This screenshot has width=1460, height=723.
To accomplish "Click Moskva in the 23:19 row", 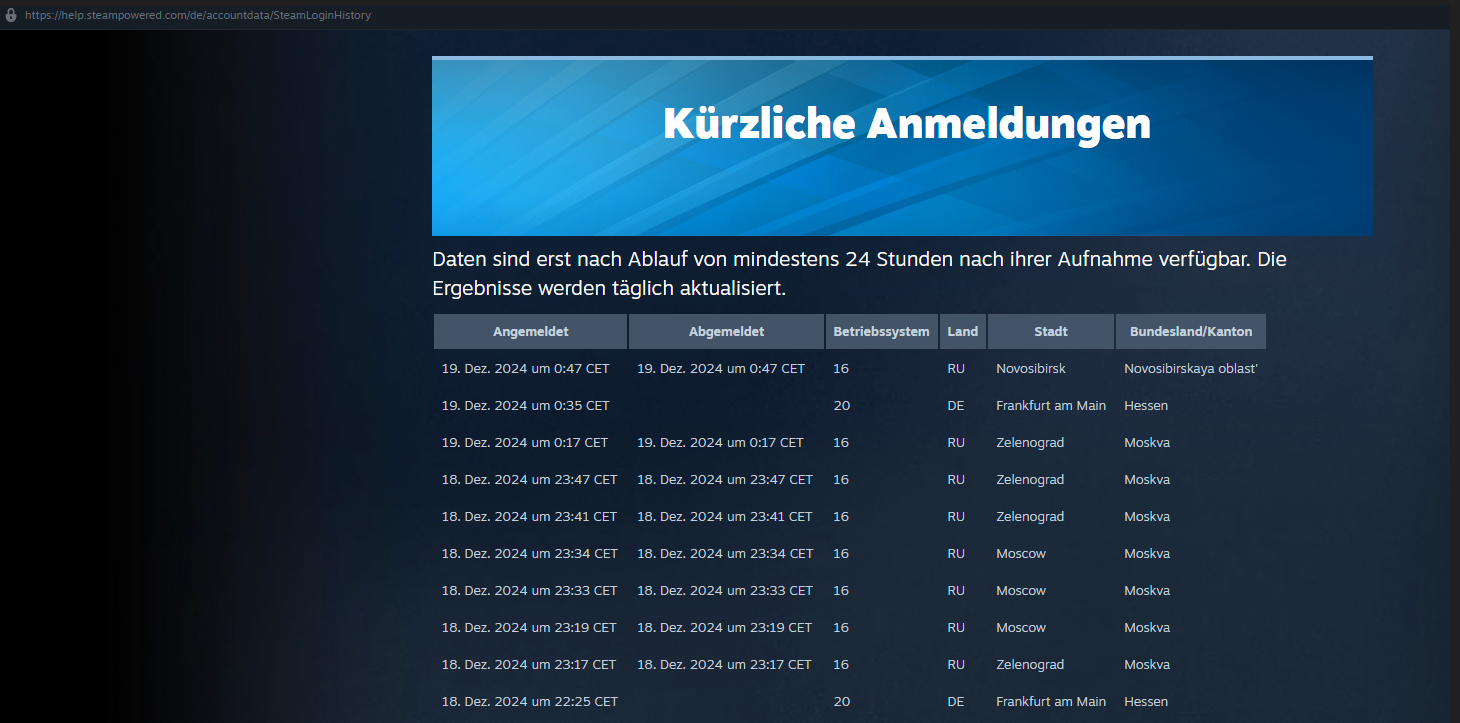I will click(1147, 628).
